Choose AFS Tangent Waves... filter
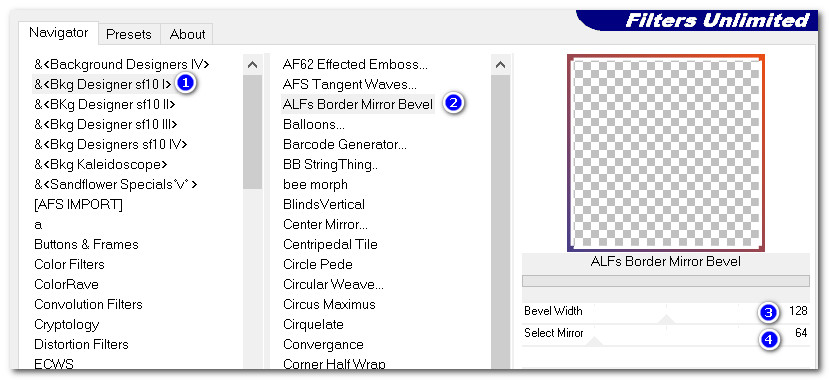This screenshot has height=380, width=829. pos(349,84)
